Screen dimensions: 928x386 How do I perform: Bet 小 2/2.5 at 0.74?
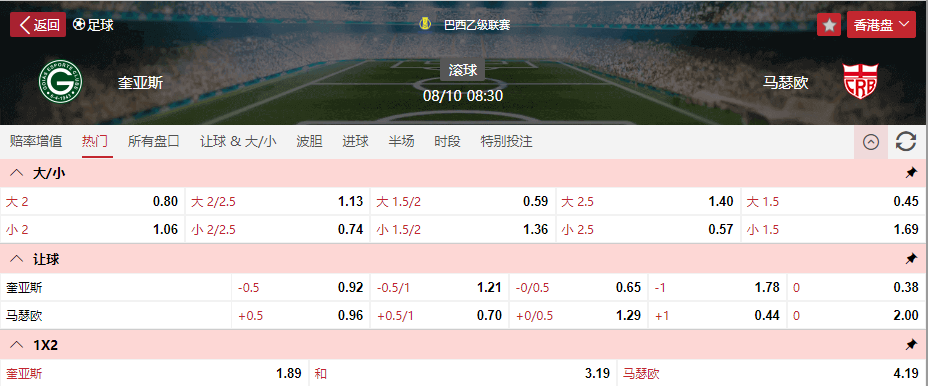coord(278,229)
